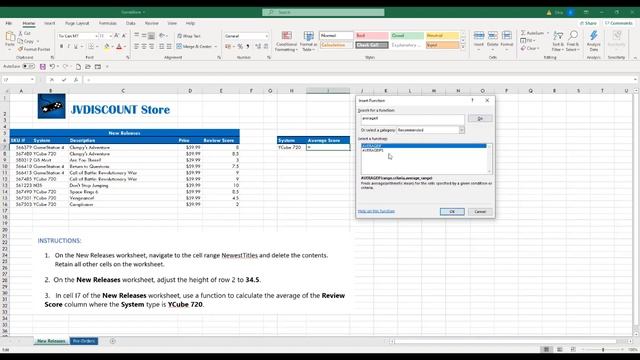
Task: Apply Comma Style number format
Action: (247, 47)
